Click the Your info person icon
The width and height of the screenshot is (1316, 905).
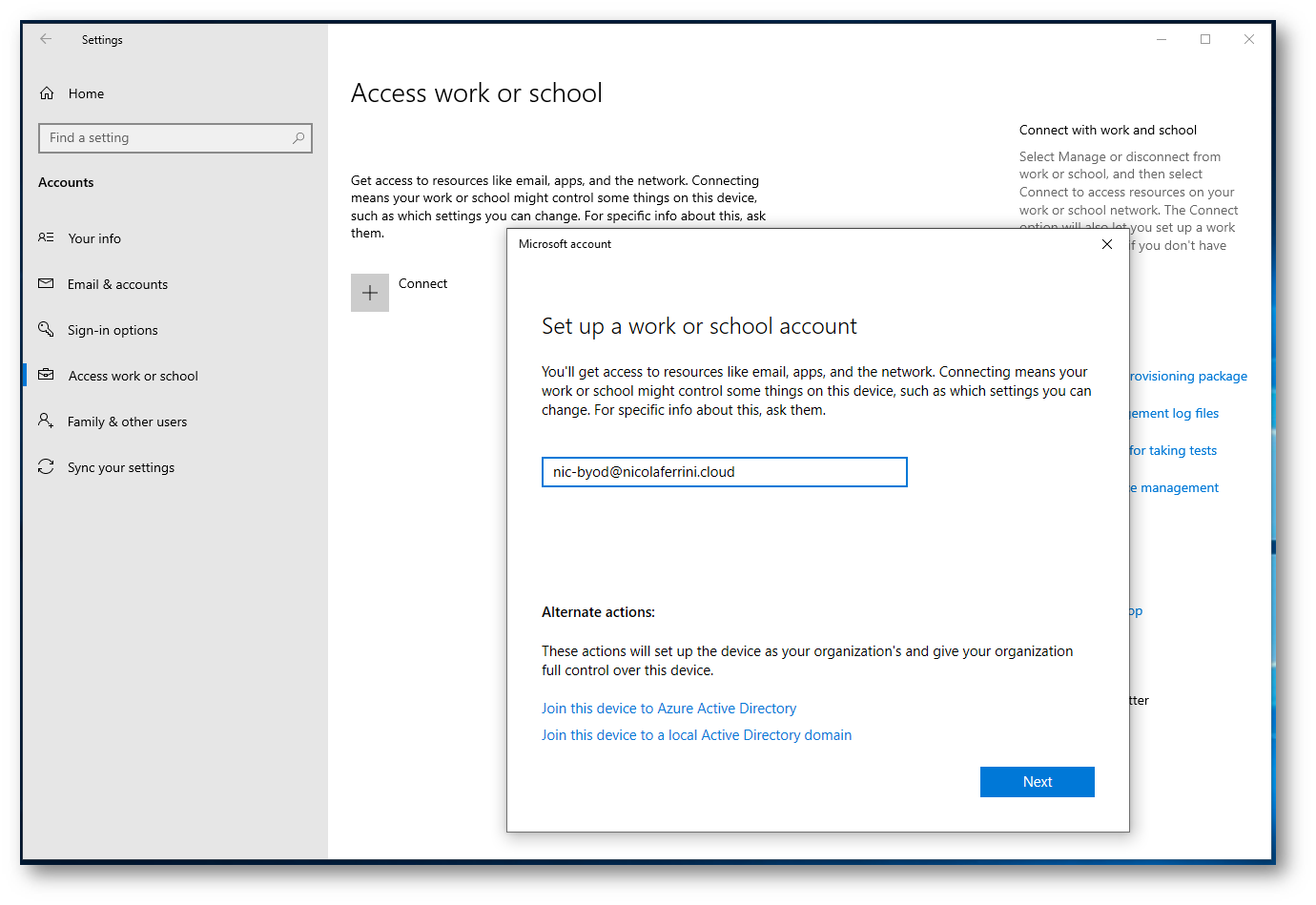pyautogui.click(x=46, y=237)
